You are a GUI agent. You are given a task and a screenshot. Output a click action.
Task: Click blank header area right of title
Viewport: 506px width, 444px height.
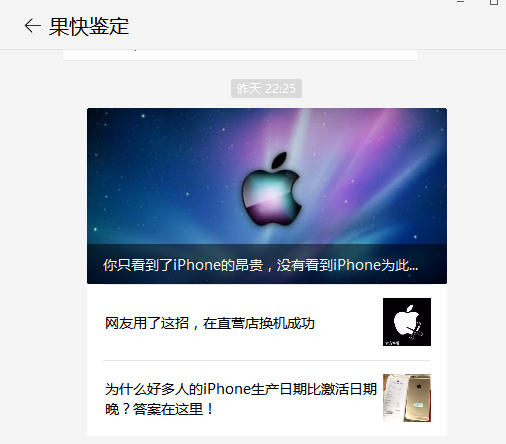click(x=283, y=27)
